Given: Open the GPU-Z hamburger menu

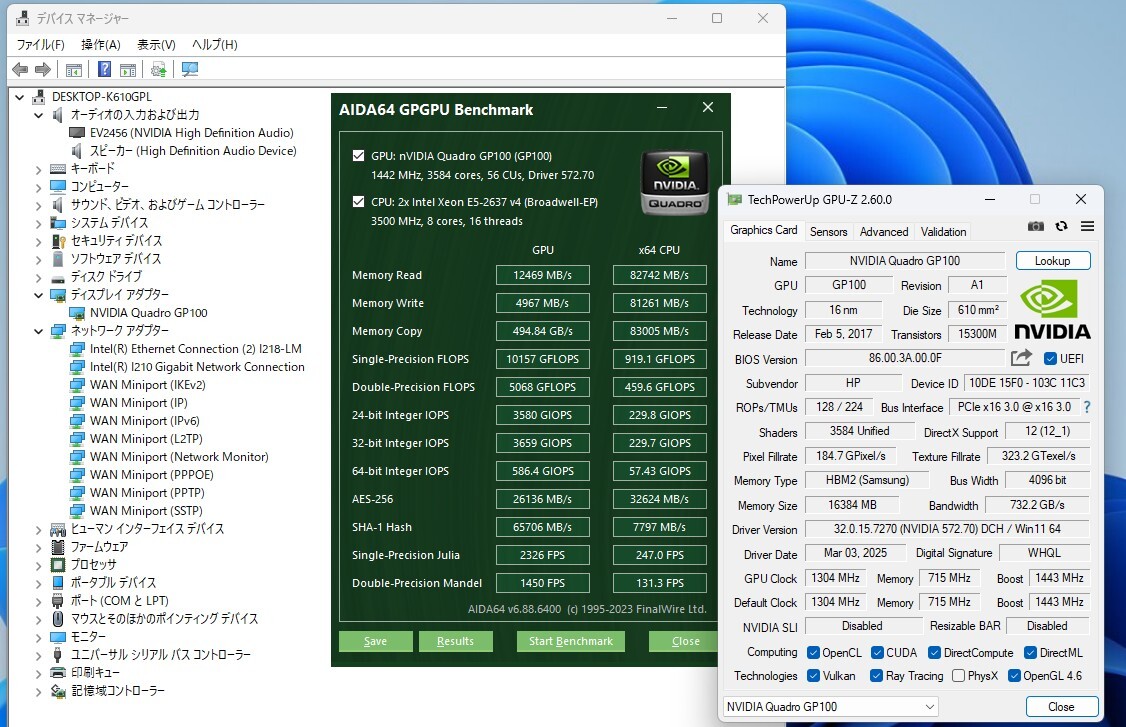Looking at the screenshot, I should point(1087,226).
